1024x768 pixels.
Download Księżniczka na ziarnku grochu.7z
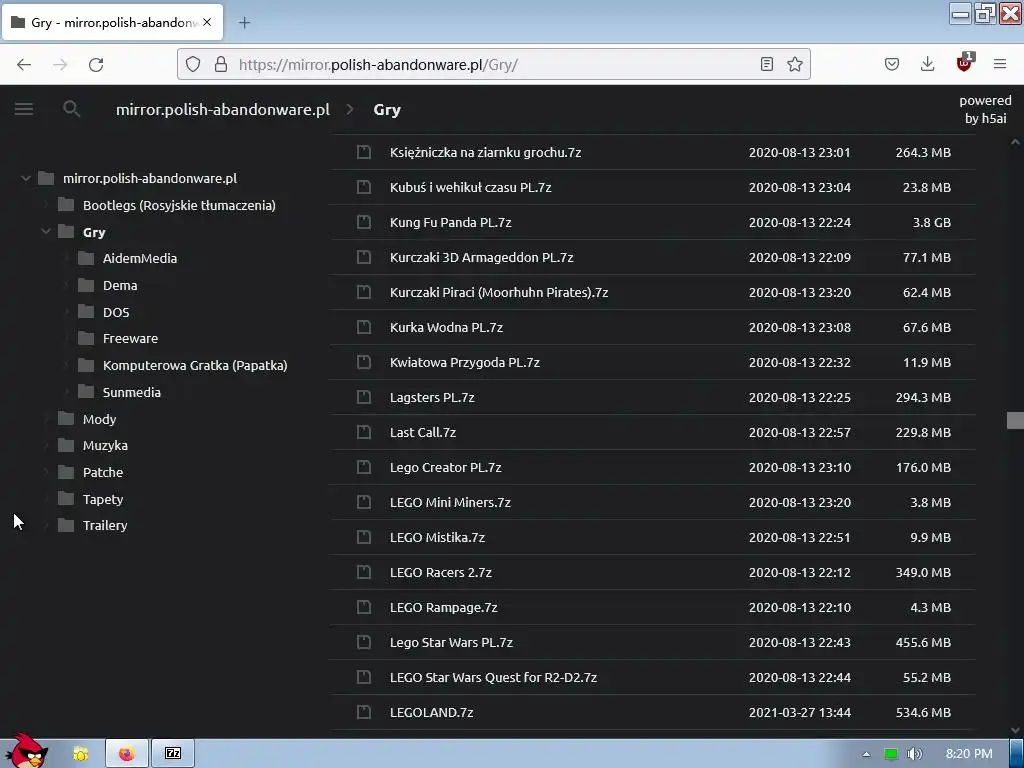485,152
